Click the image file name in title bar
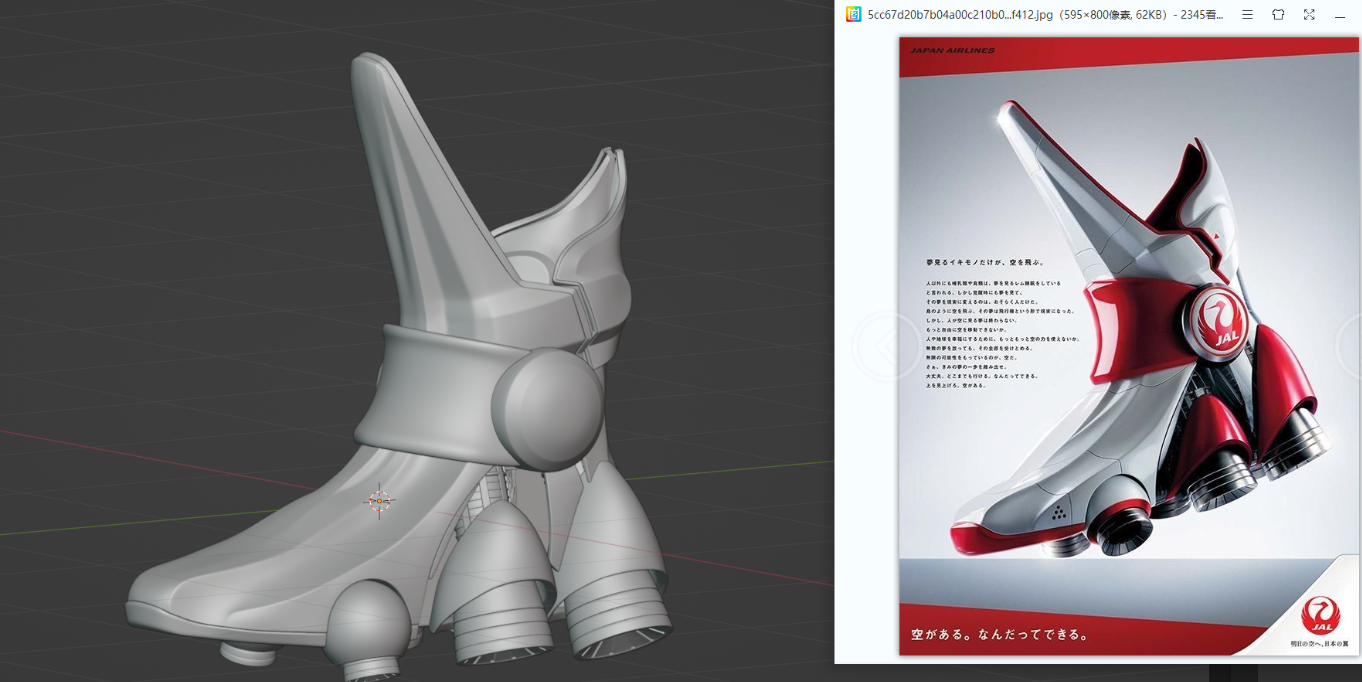This screenshot has height=682, width=1362. pos(960,15)
